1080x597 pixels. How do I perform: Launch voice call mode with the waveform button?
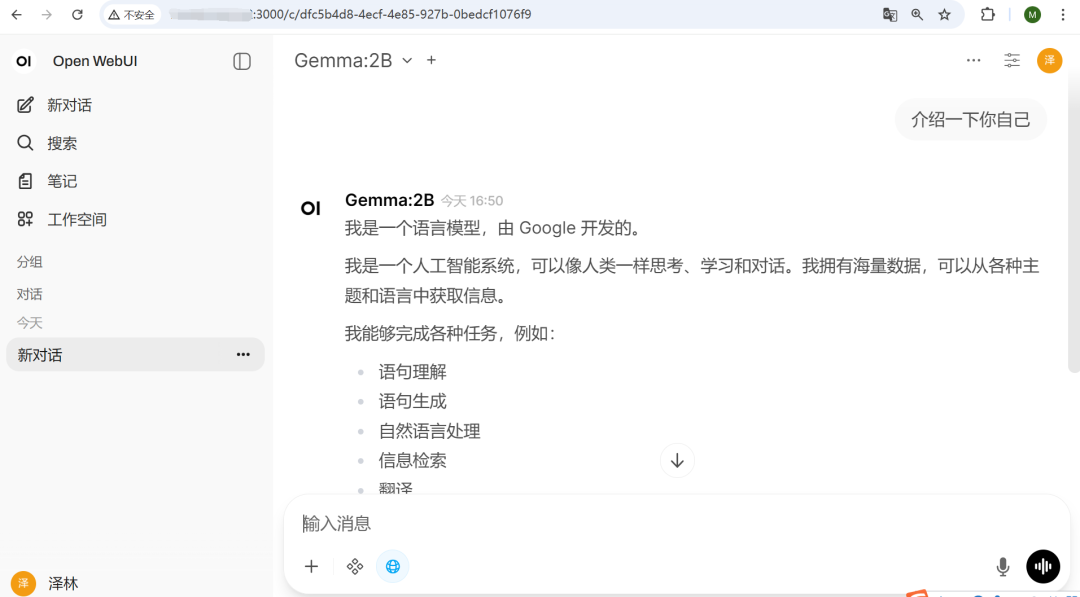1042,566
